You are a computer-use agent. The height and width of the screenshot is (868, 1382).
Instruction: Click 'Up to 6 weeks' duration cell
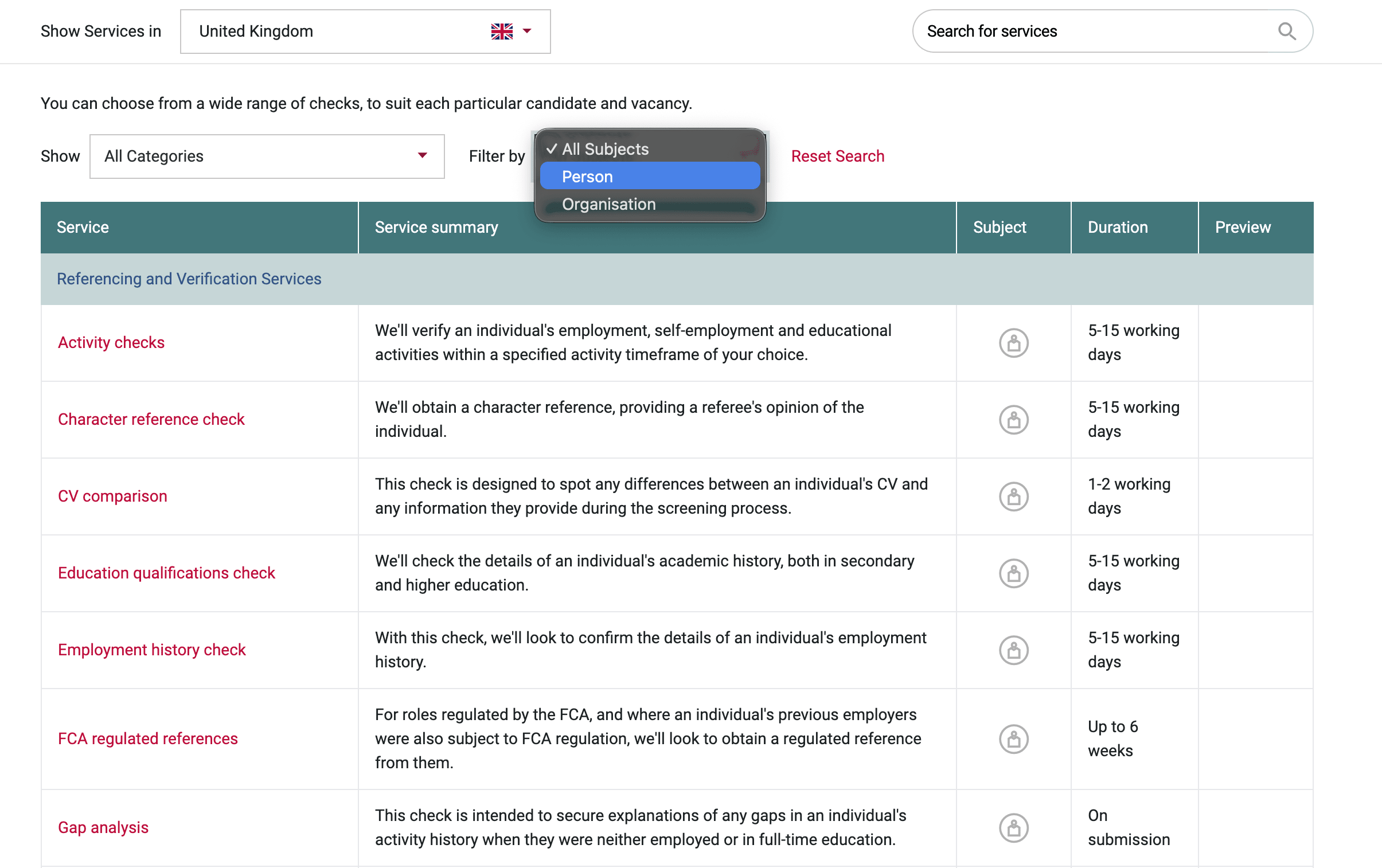click(x=1134, y=740)
